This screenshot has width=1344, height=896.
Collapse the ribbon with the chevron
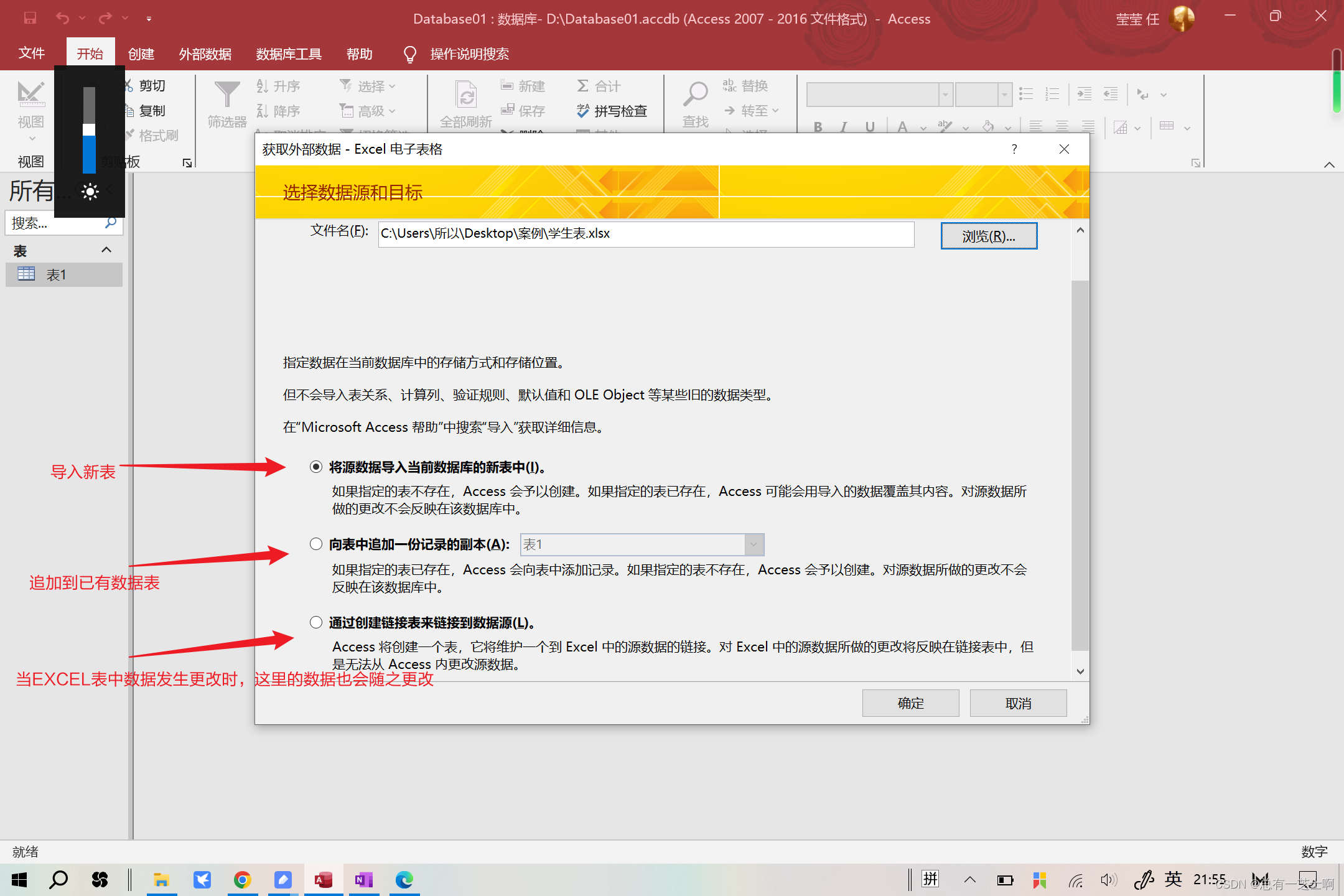(1329, 165)
